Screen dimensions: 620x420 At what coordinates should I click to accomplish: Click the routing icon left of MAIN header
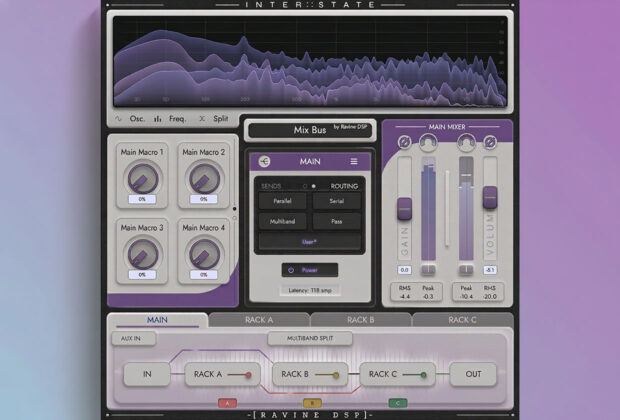pos(265,161)
